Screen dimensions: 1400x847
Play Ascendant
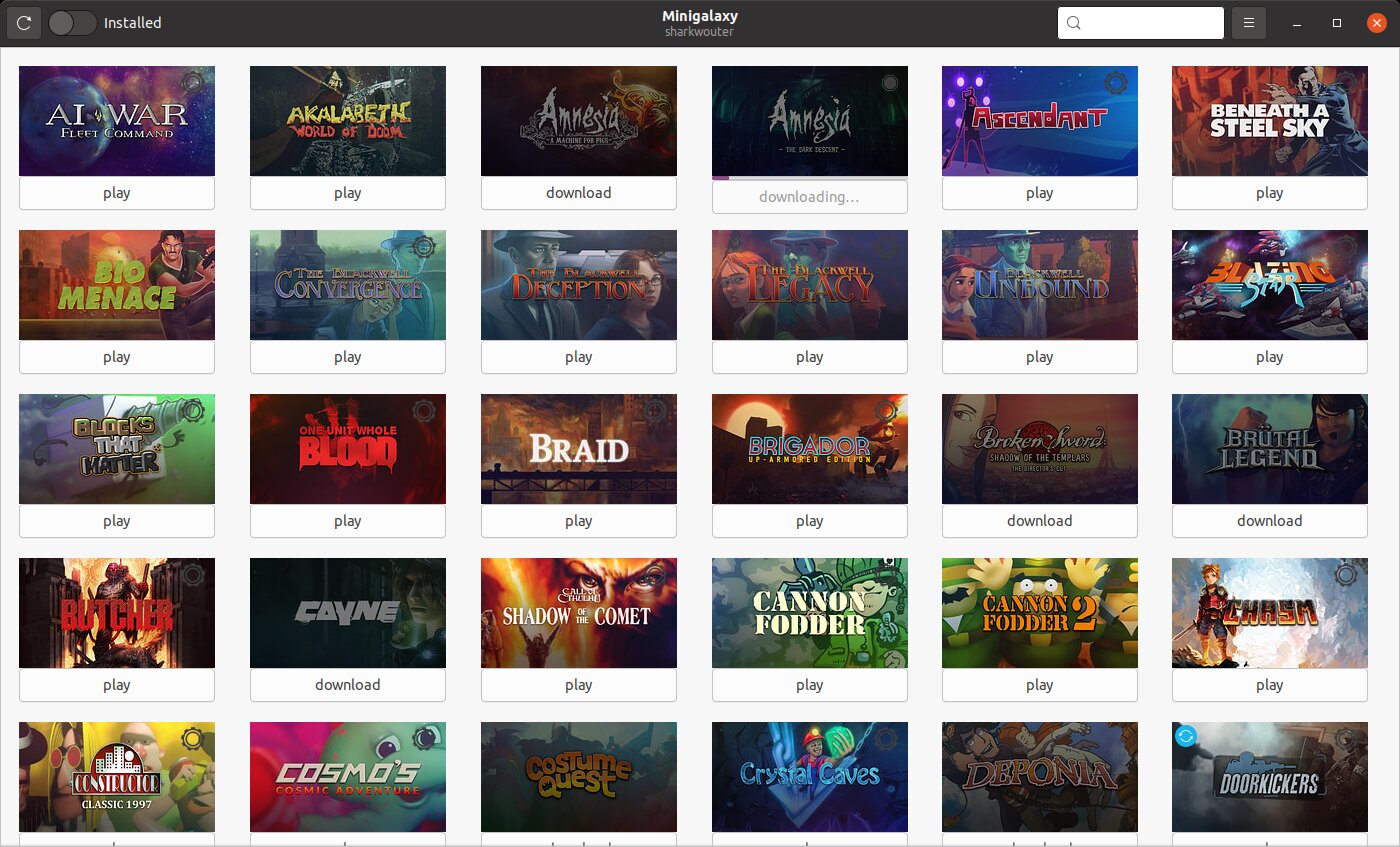(1040, 193)
